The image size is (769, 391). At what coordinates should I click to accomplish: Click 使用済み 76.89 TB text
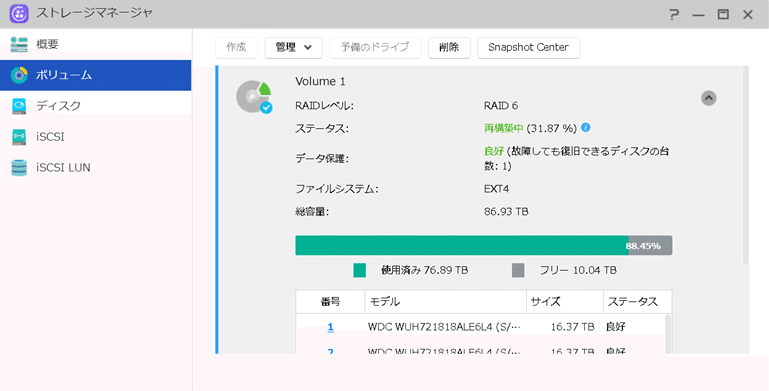[425, 270]
